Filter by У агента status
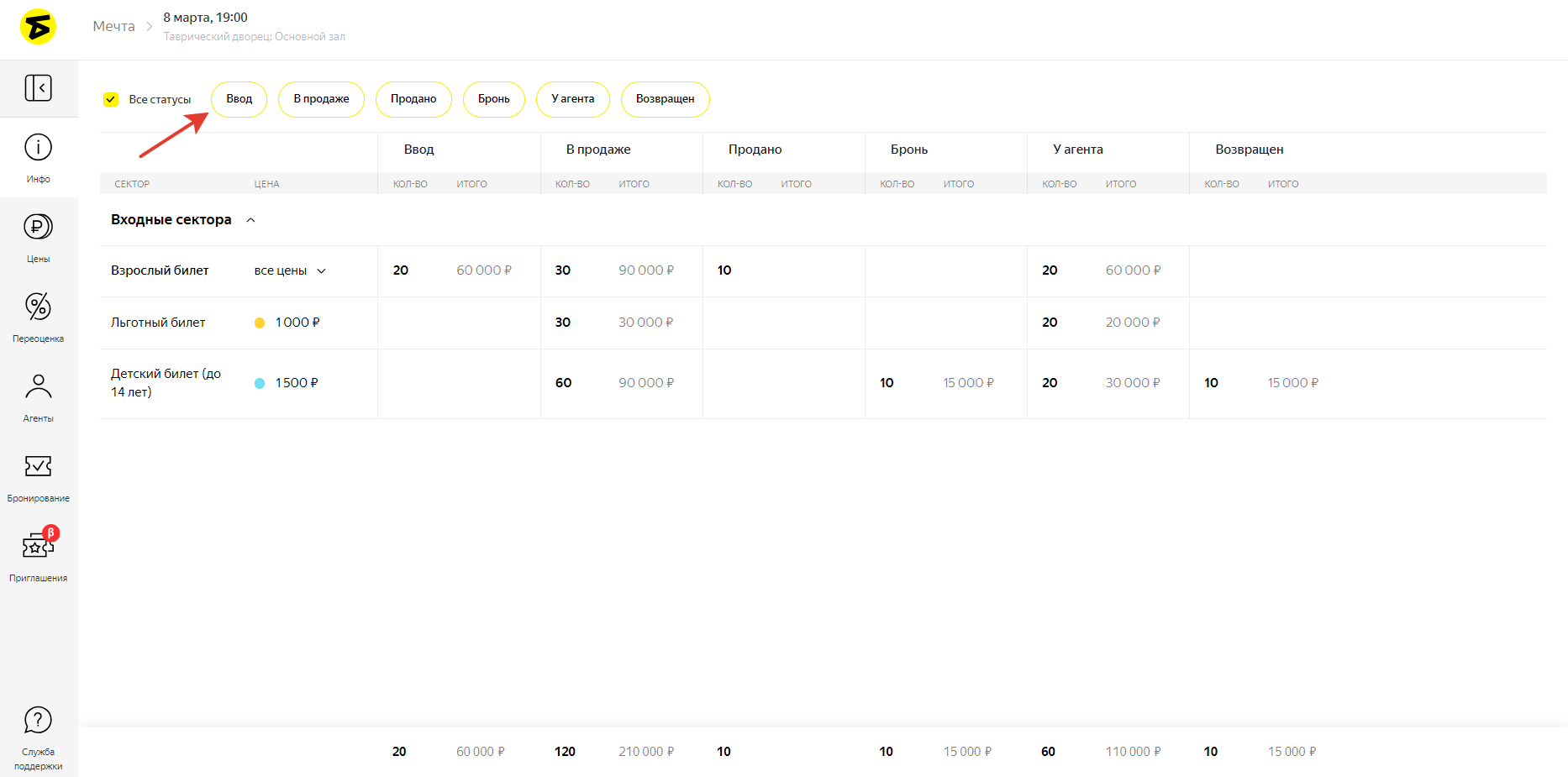The width and height of the screenshot is (1568, 777). pyautogui.click(x=572, y=99)
